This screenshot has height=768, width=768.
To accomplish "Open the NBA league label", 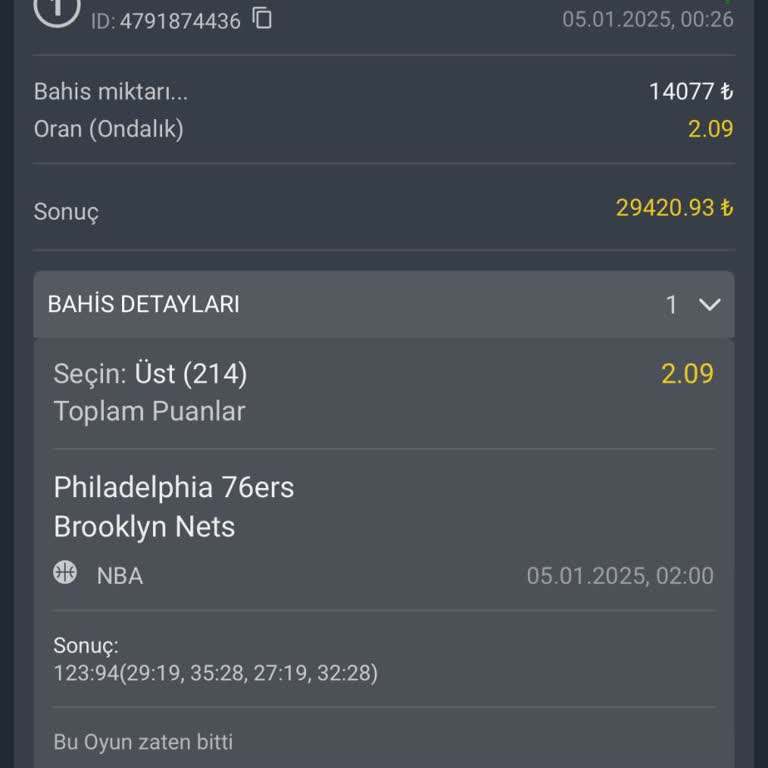I will click(x=120, y=575).
